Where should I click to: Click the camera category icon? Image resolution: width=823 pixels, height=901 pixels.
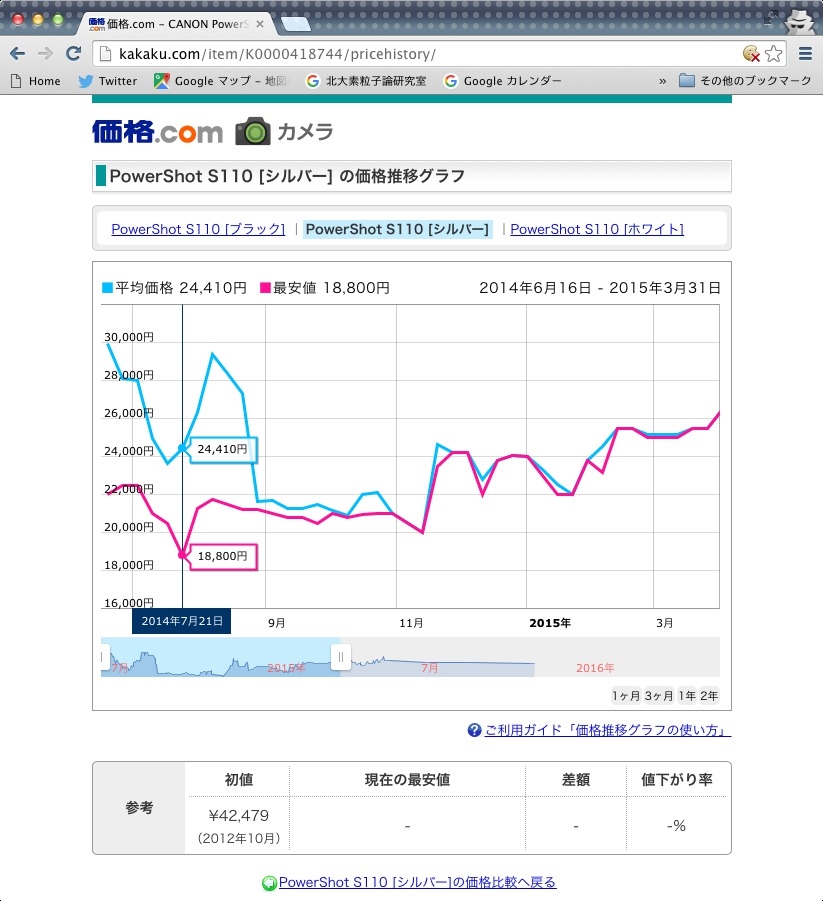pos(252,131)
